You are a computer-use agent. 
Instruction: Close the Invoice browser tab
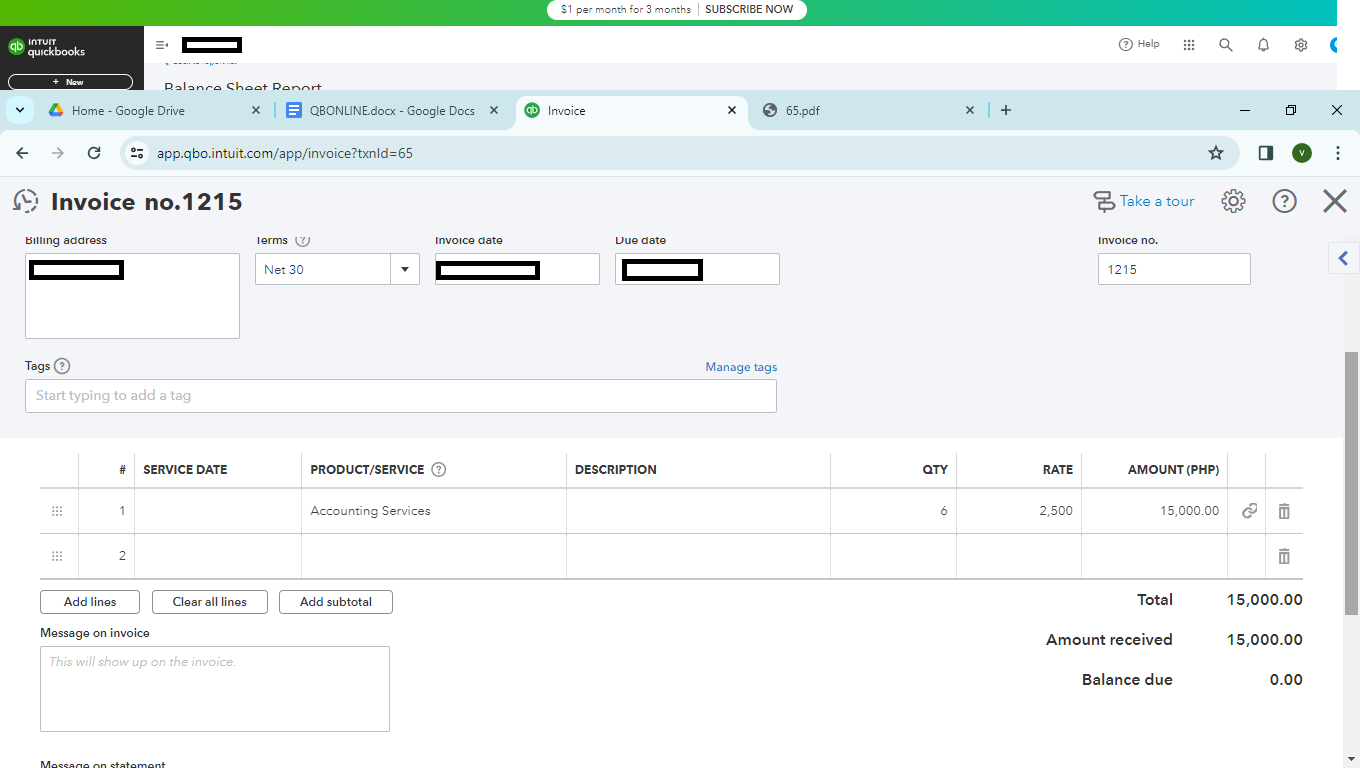[x=732, y=111]
